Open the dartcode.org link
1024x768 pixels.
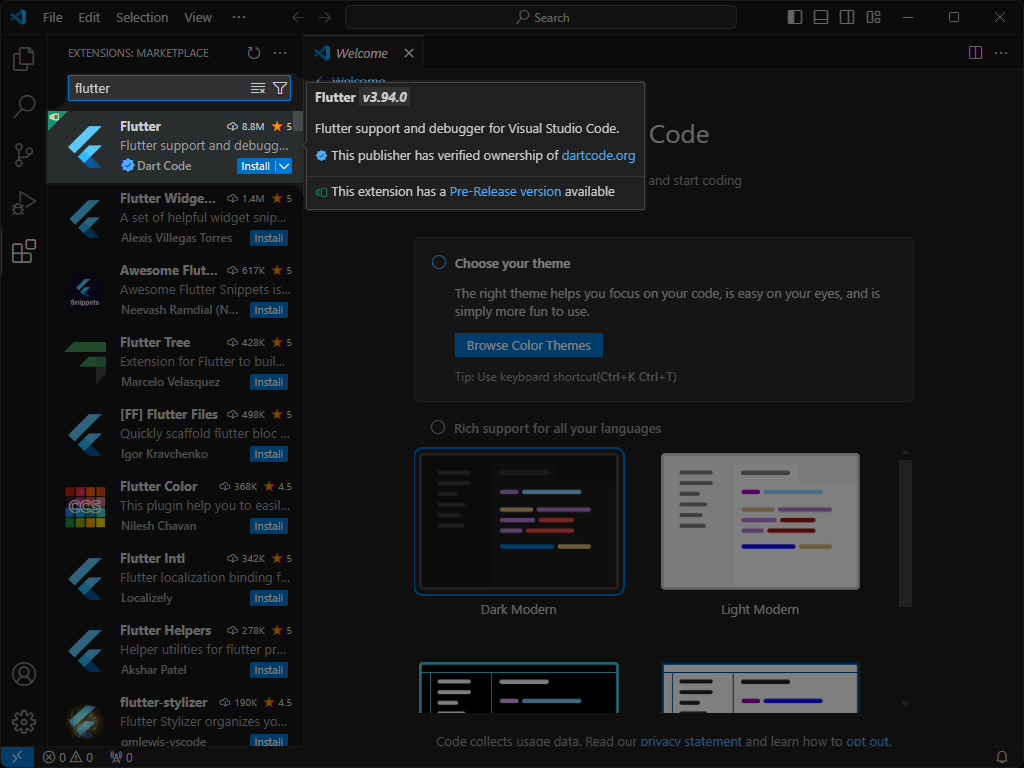click(x=598, y=155)
